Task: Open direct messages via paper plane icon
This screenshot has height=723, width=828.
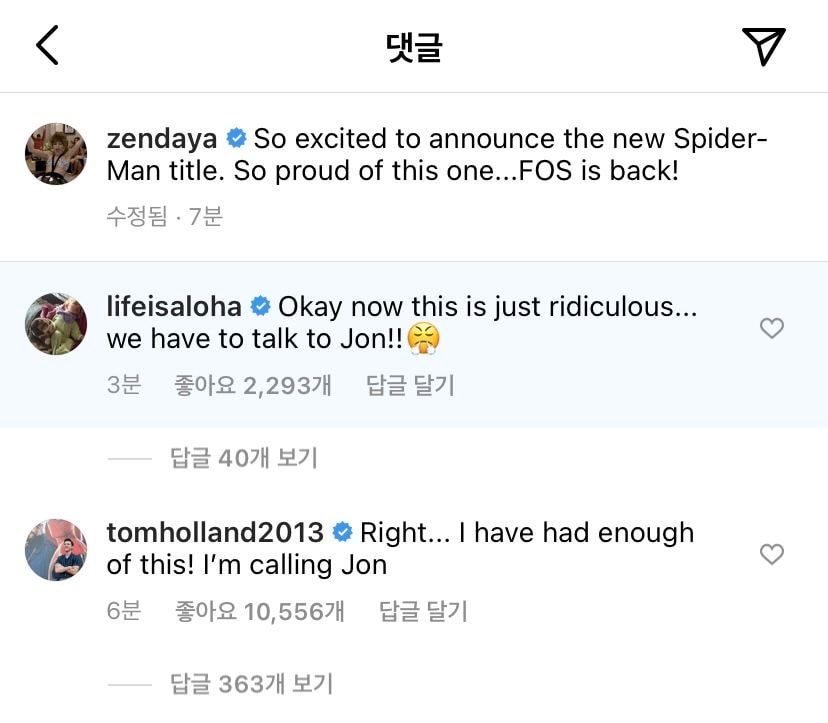Action: tap(763, 46)
